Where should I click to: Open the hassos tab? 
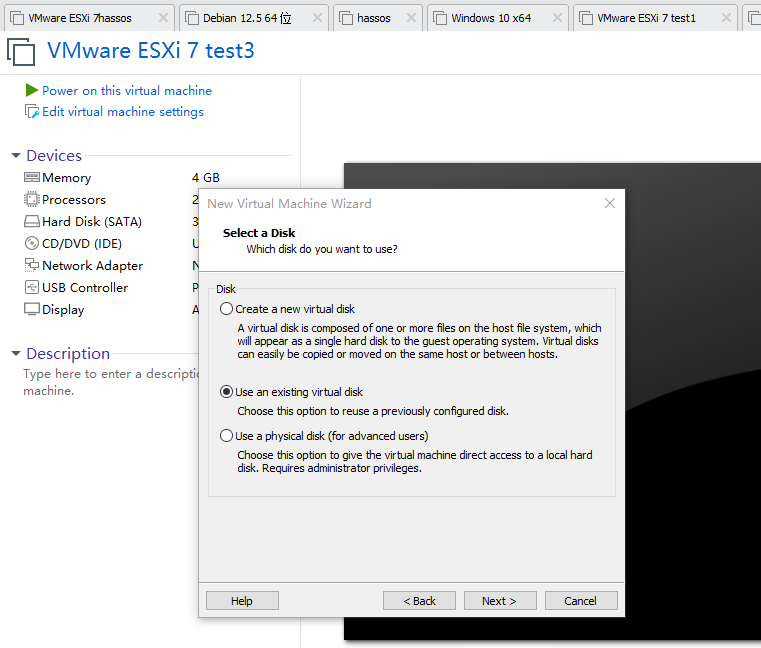378,18
